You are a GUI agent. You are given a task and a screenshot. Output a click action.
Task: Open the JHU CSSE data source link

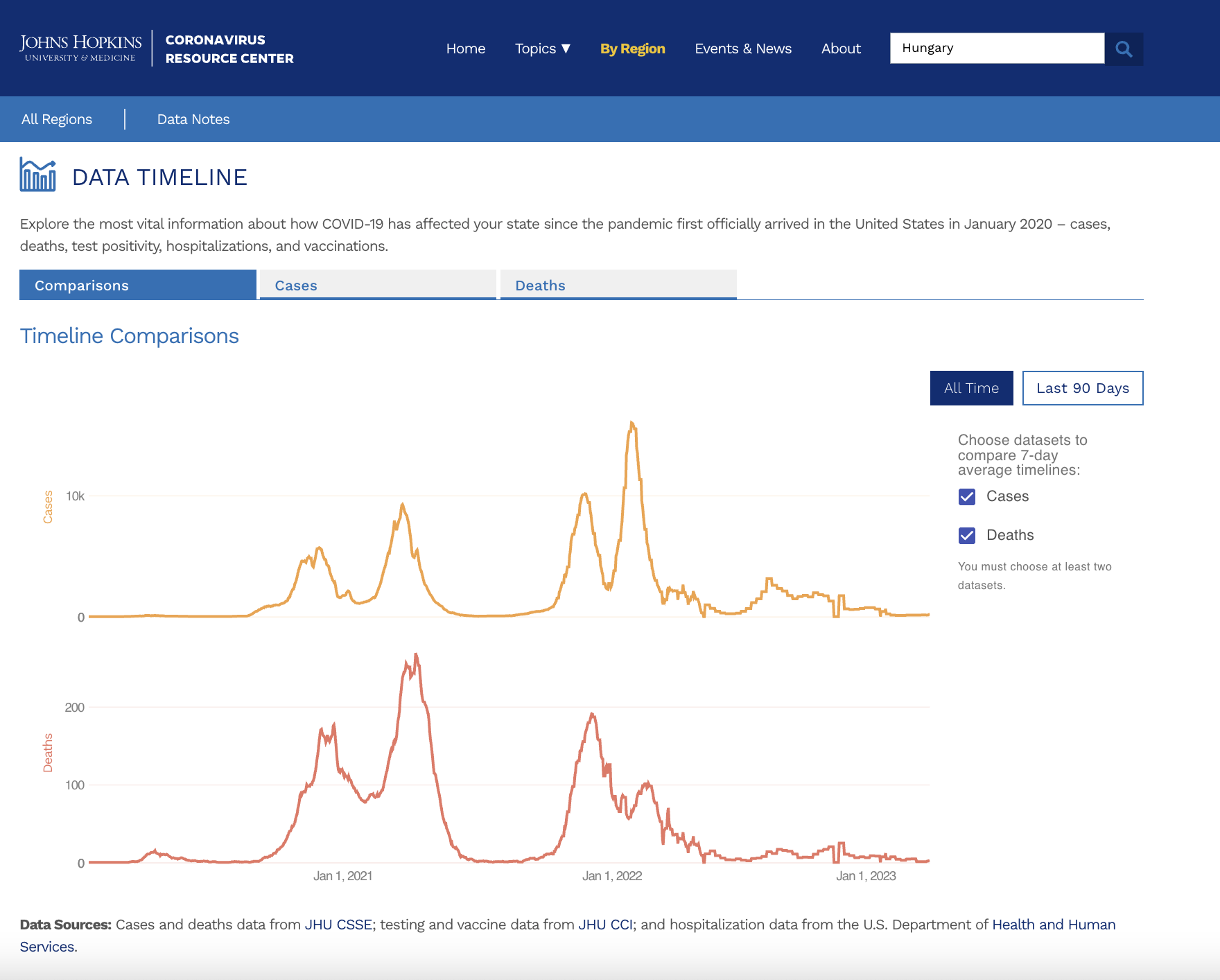coord(338,925)
